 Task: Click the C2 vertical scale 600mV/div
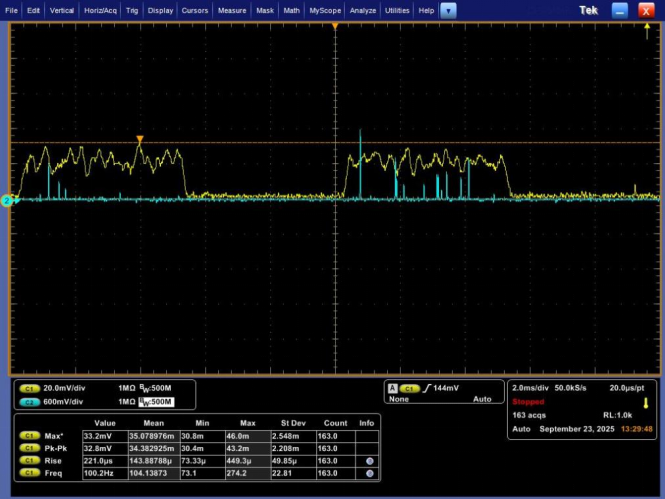tap(63, 402)
